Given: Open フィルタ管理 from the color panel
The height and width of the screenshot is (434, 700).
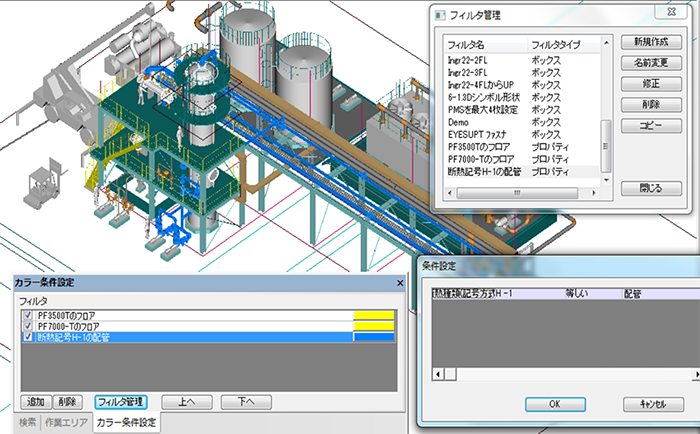Looking at the screenshot, I should coord(120,401).
